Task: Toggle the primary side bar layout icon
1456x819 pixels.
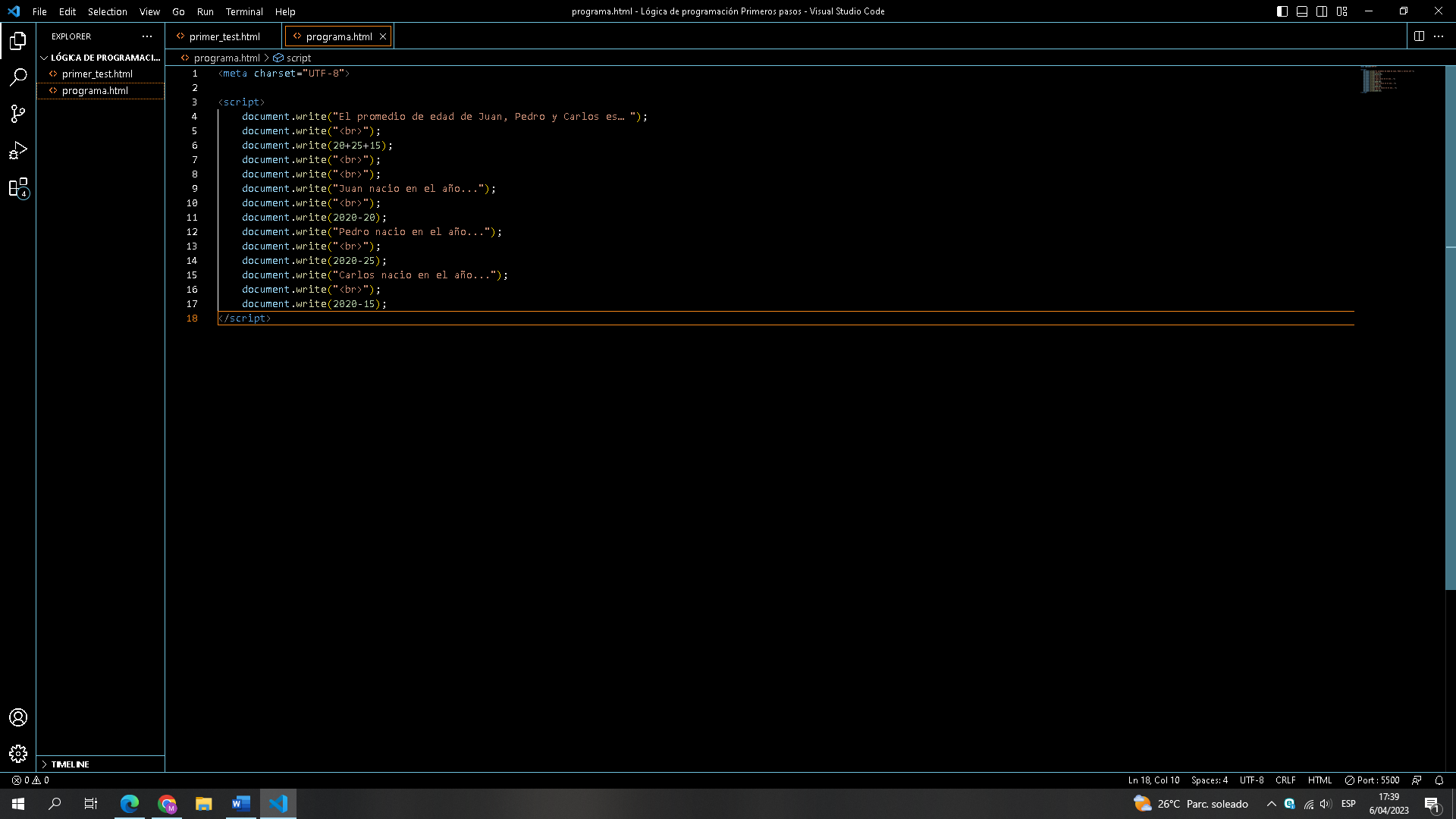Action: point(1282,11)
